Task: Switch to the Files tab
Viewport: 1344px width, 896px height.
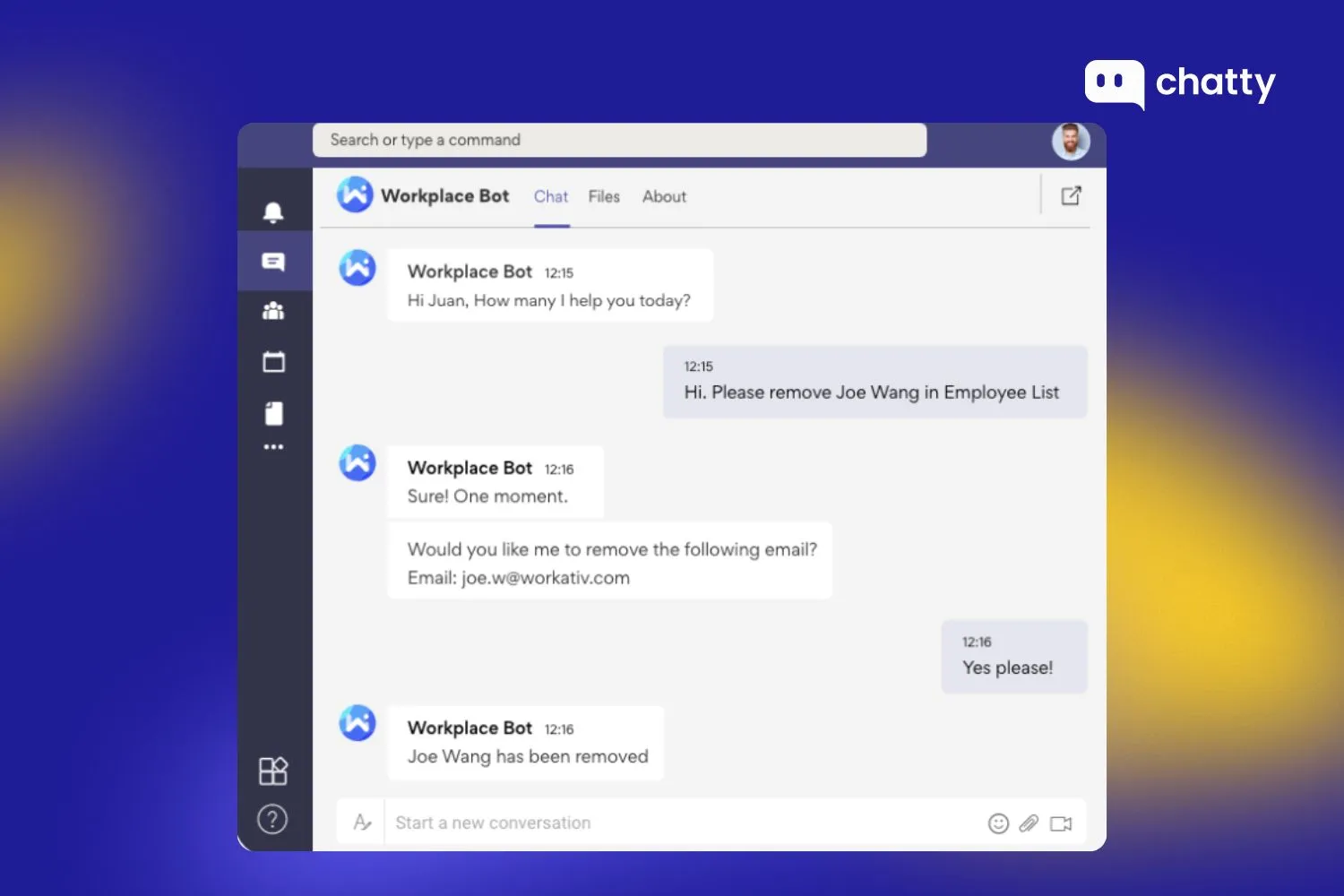Action: coord(604,197)
